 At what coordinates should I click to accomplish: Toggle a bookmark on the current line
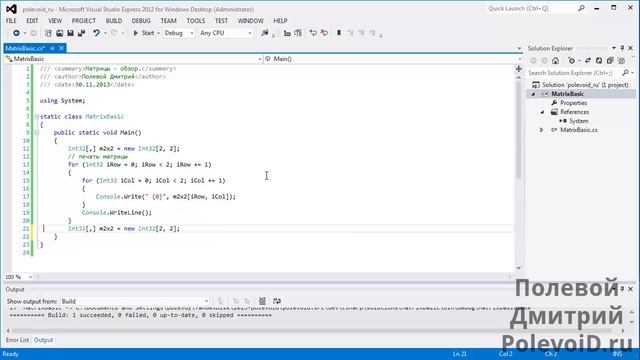(339, 33)
